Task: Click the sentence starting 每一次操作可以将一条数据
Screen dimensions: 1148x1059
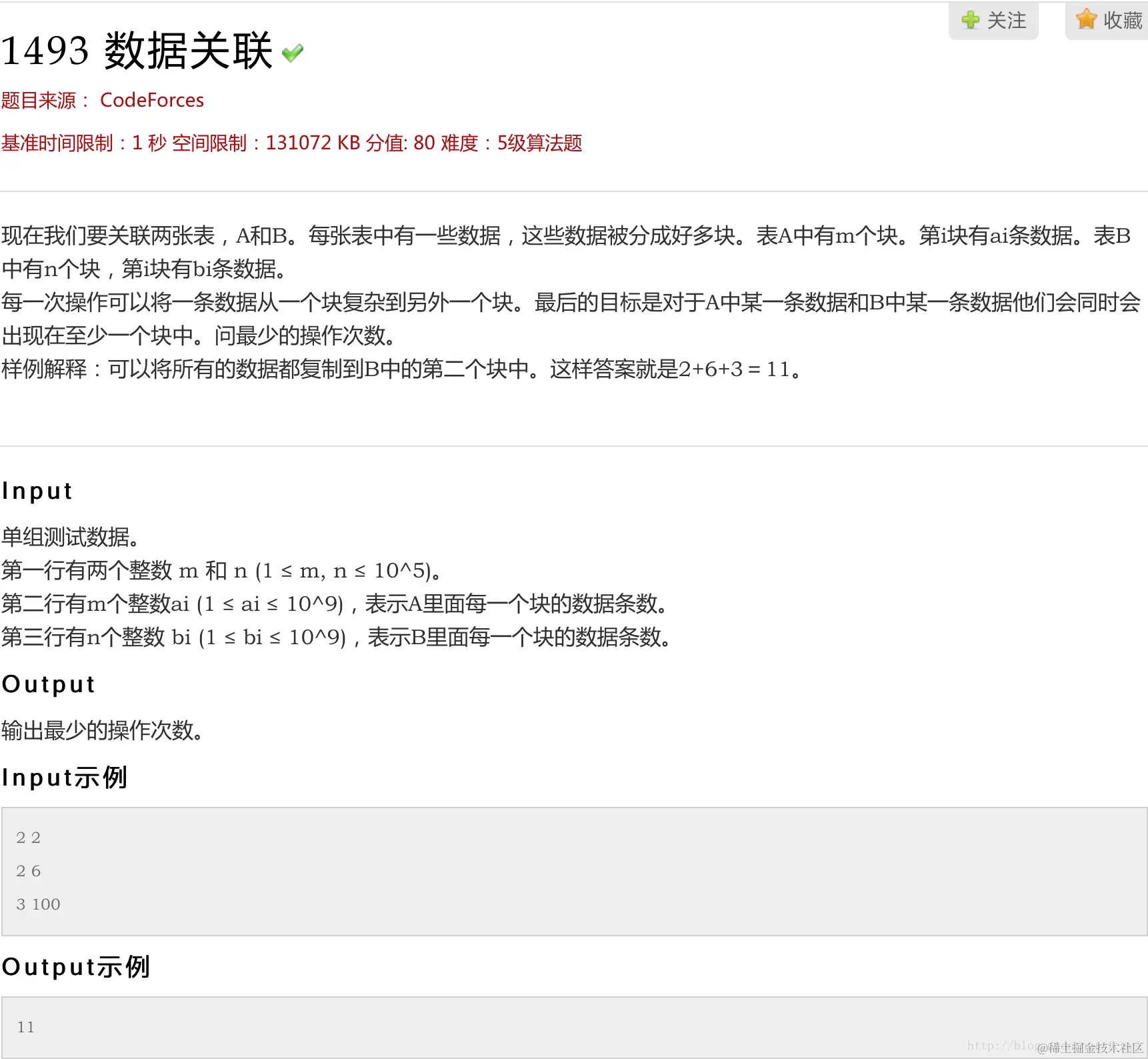Action: click(571, 319)
